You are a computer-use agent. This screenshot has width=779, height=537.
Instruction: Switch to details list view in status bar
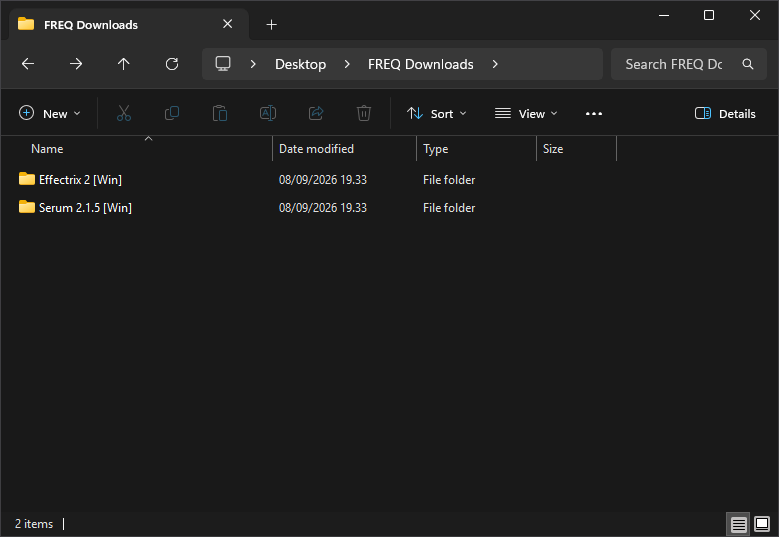click(738, 524)
